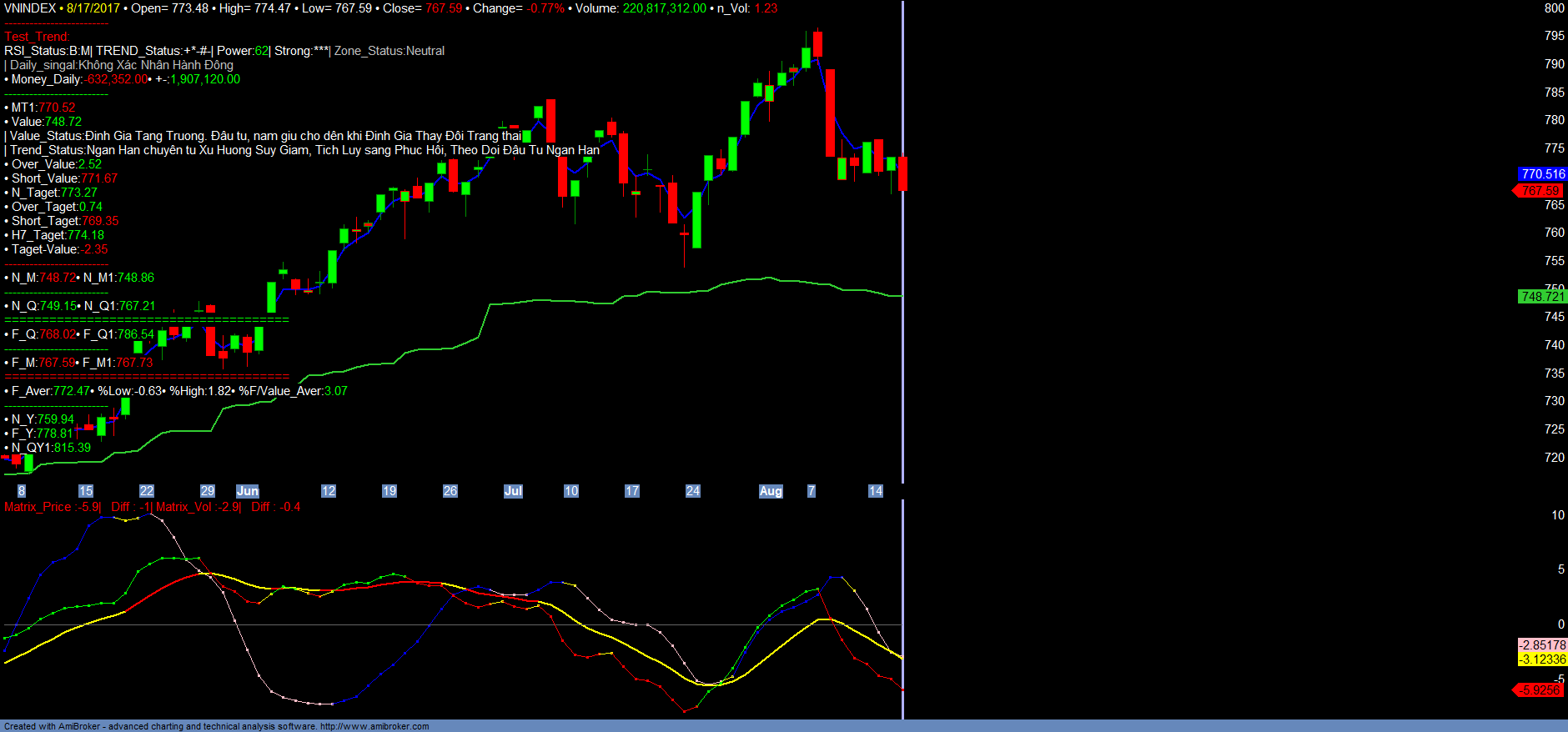Click the yellow -3.12336 indicator label
Screen dimensions: 1568x732
point(1542,659)
